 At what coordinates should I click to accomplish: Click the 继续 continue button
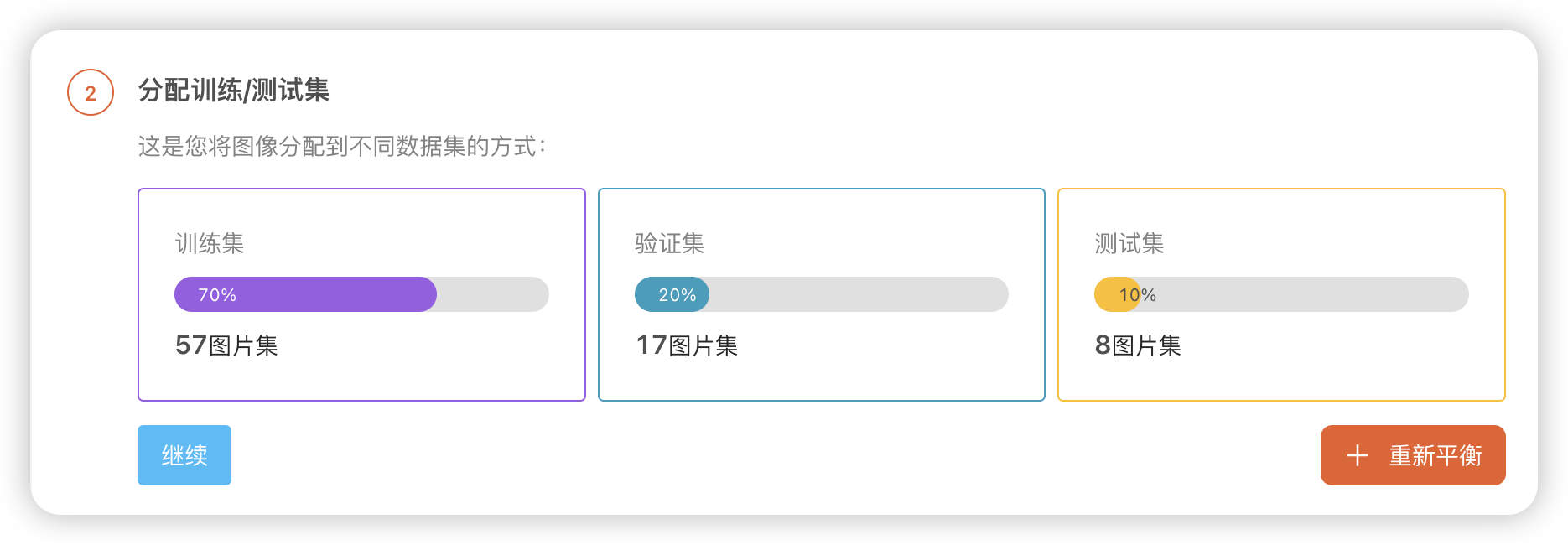click(x=184, y=455)
